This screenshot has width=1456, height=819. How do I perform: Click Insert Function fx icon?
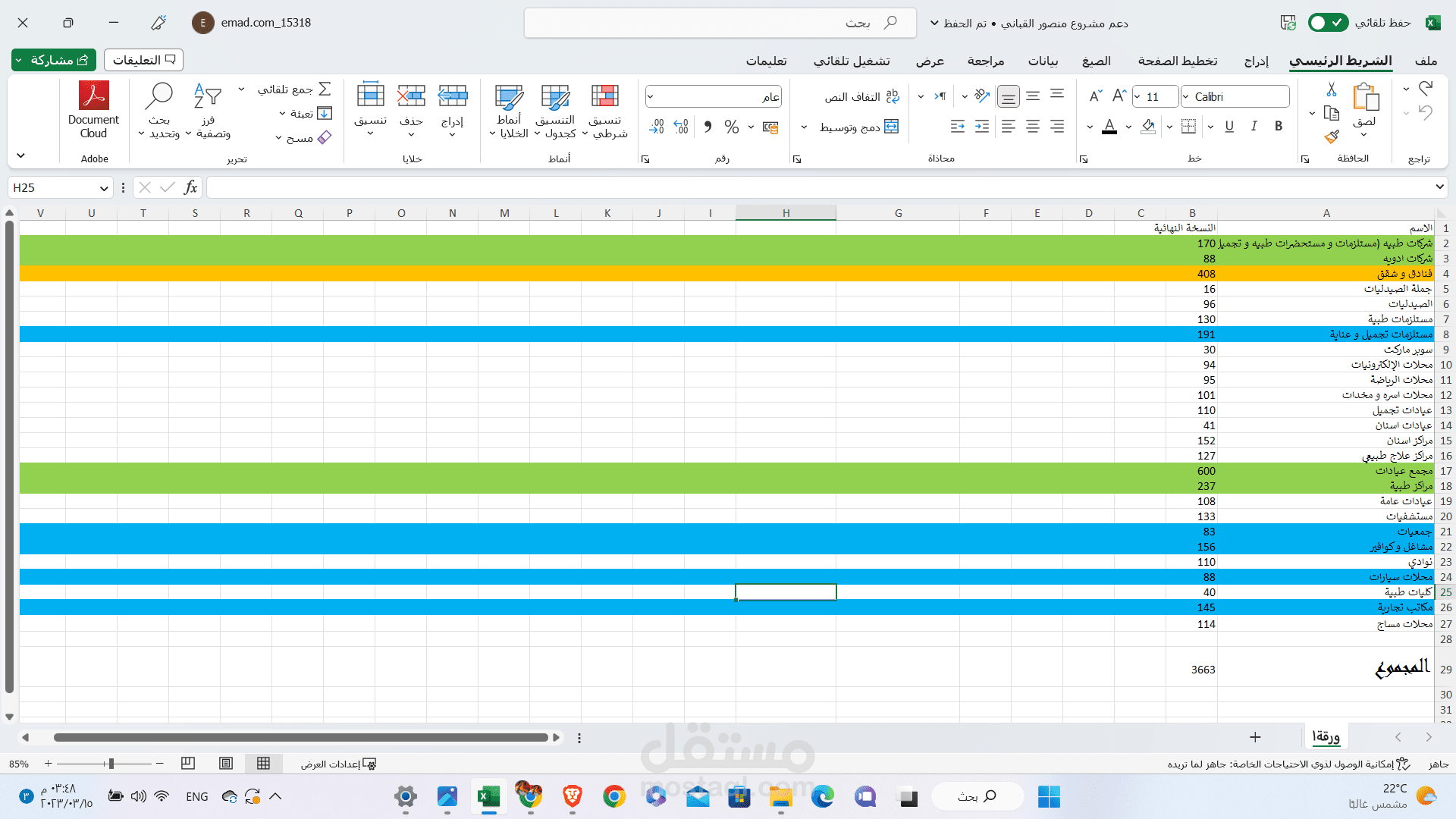(x=190, y=187)
